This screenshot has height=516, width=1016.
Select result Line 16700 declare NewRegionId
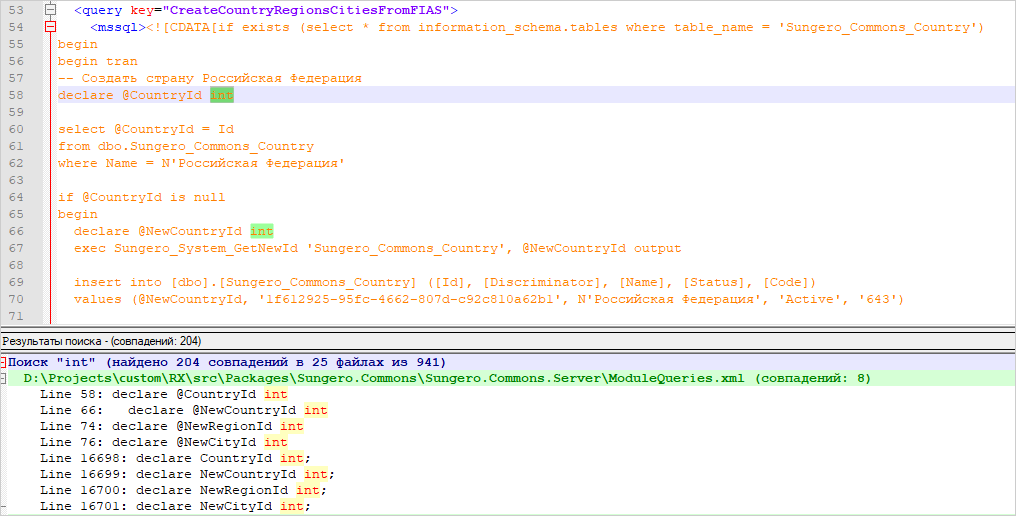coord(183,490)
